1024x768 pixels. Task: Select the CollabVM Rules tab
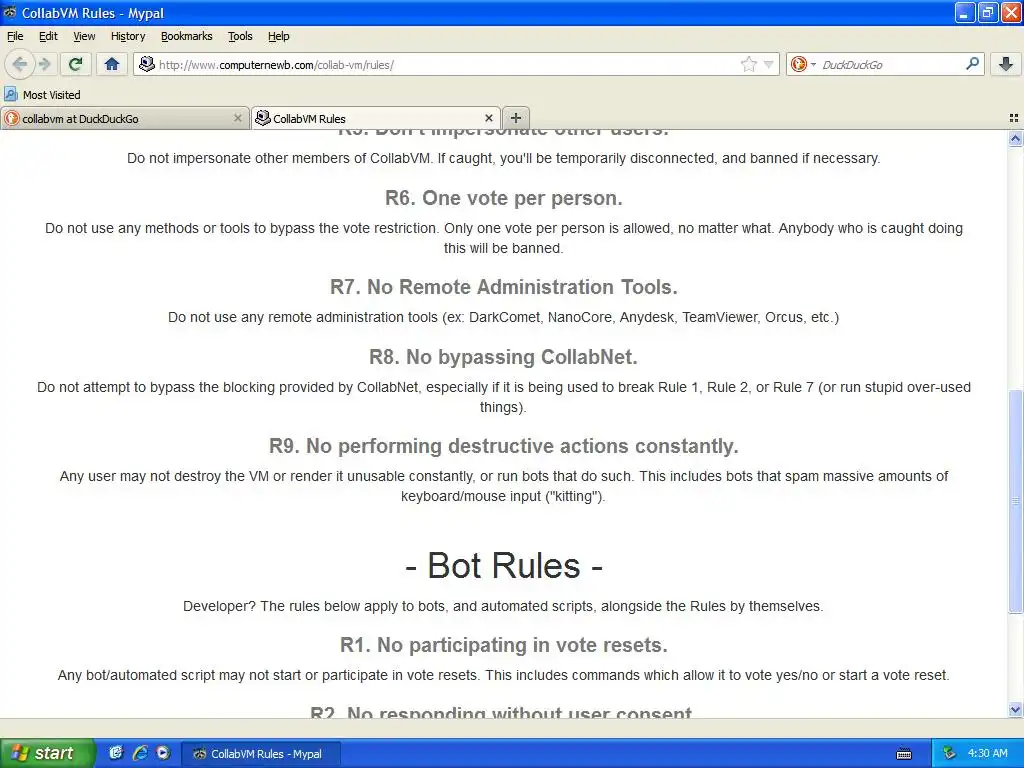tap(376, 118)
